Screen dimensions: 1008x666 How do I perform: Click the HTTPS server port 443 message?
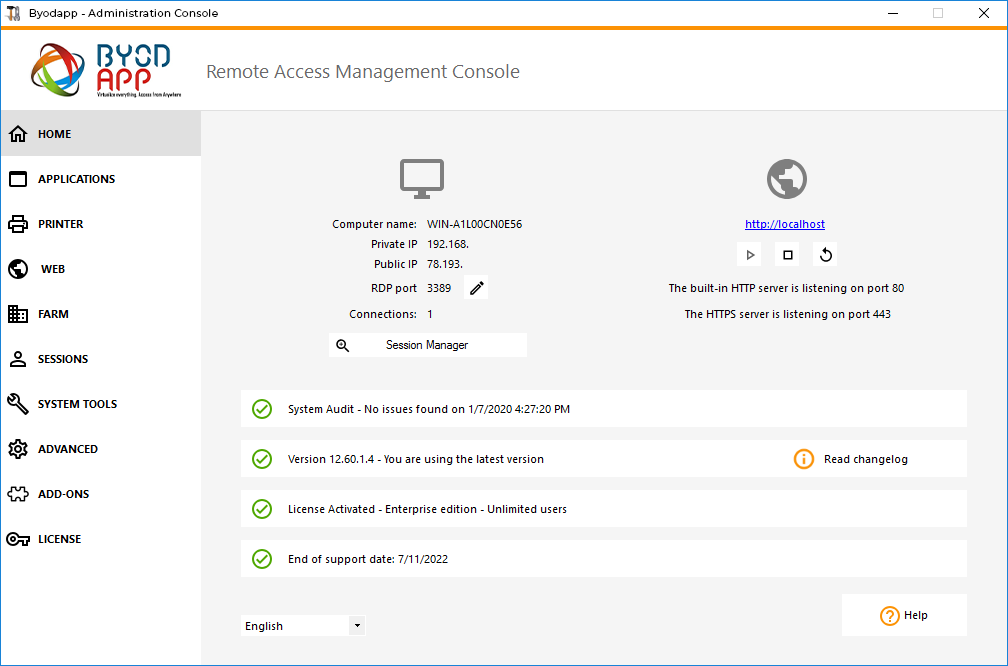(x=788, y=314)
